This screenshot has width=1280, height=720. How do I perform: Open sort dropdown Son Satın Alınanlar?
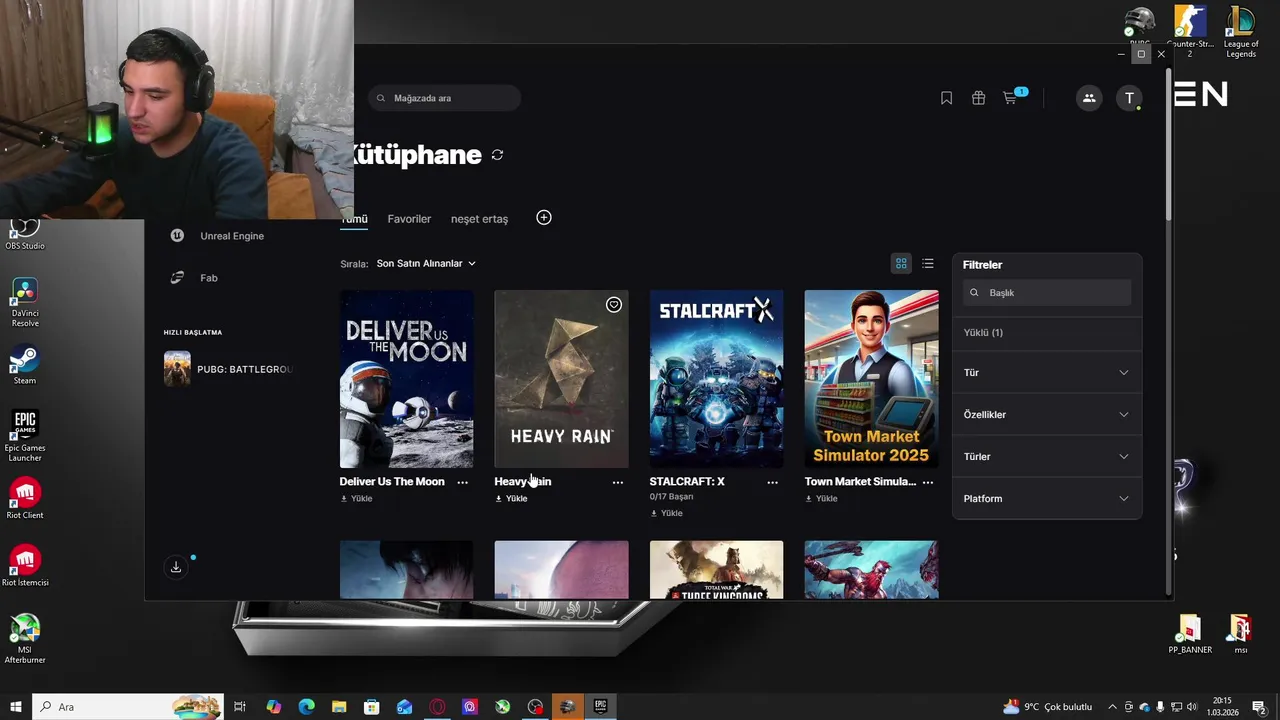426,264
